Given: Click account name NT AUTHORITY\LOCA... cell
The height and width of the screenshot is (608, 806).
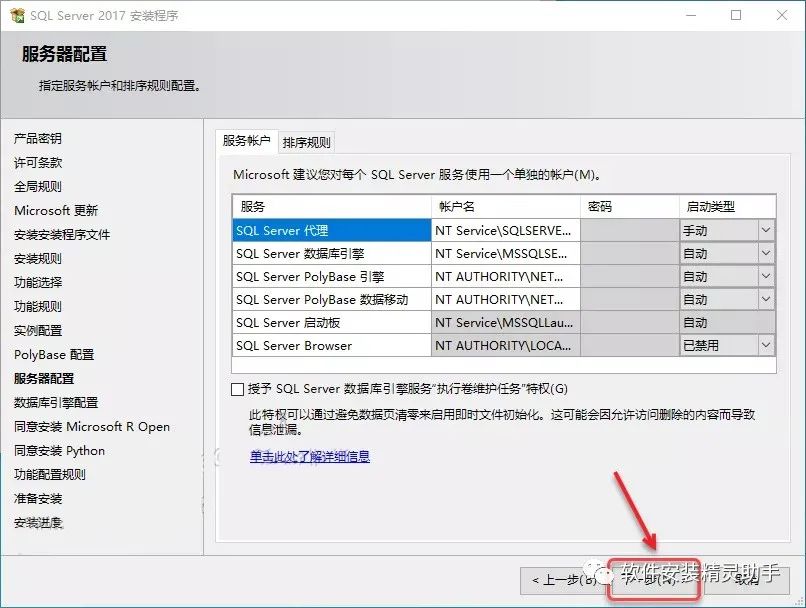Looking at the screenshot, I should click(506, 345).
